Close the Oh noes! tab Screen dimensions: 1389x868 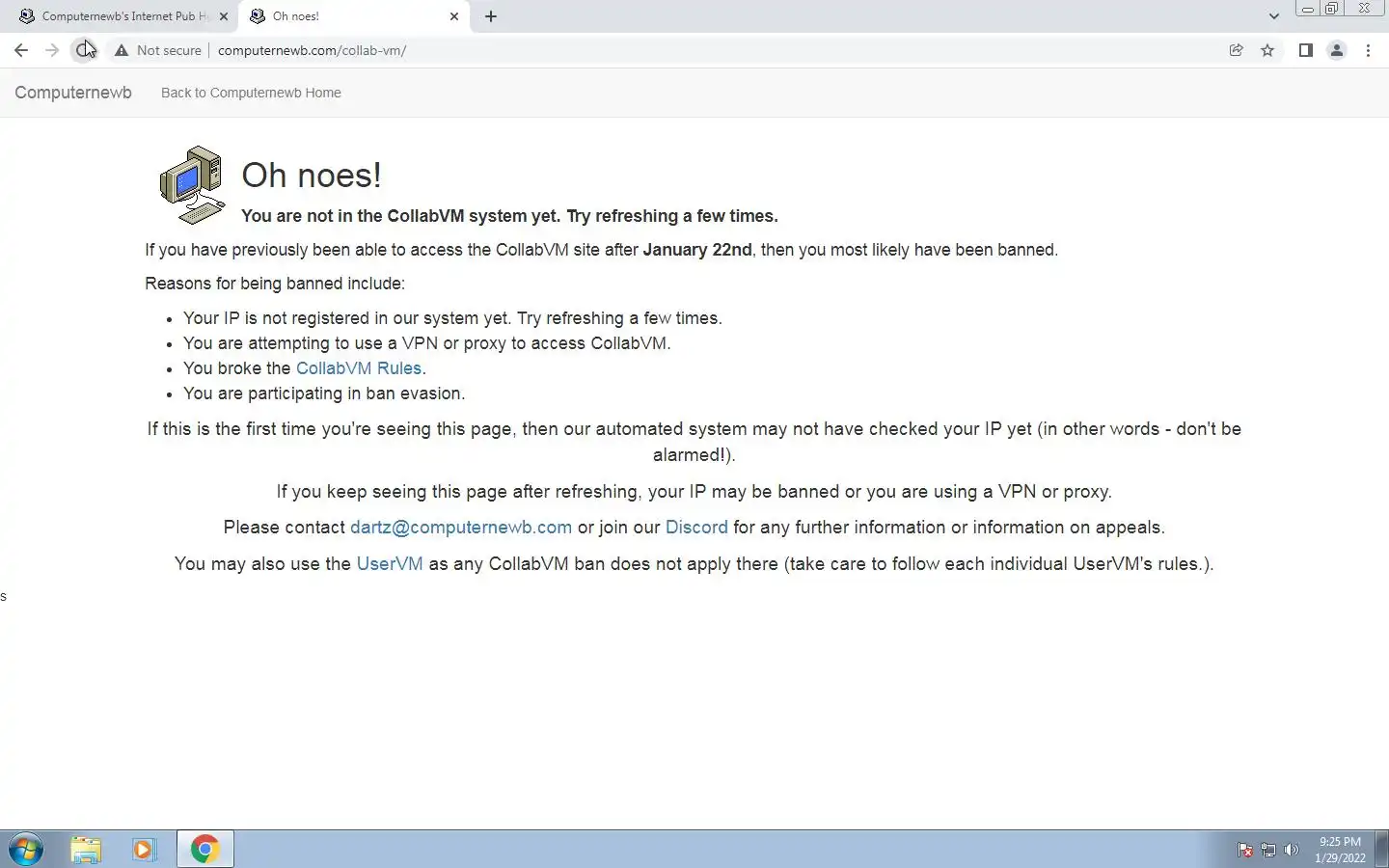click(x=454, y=16)
